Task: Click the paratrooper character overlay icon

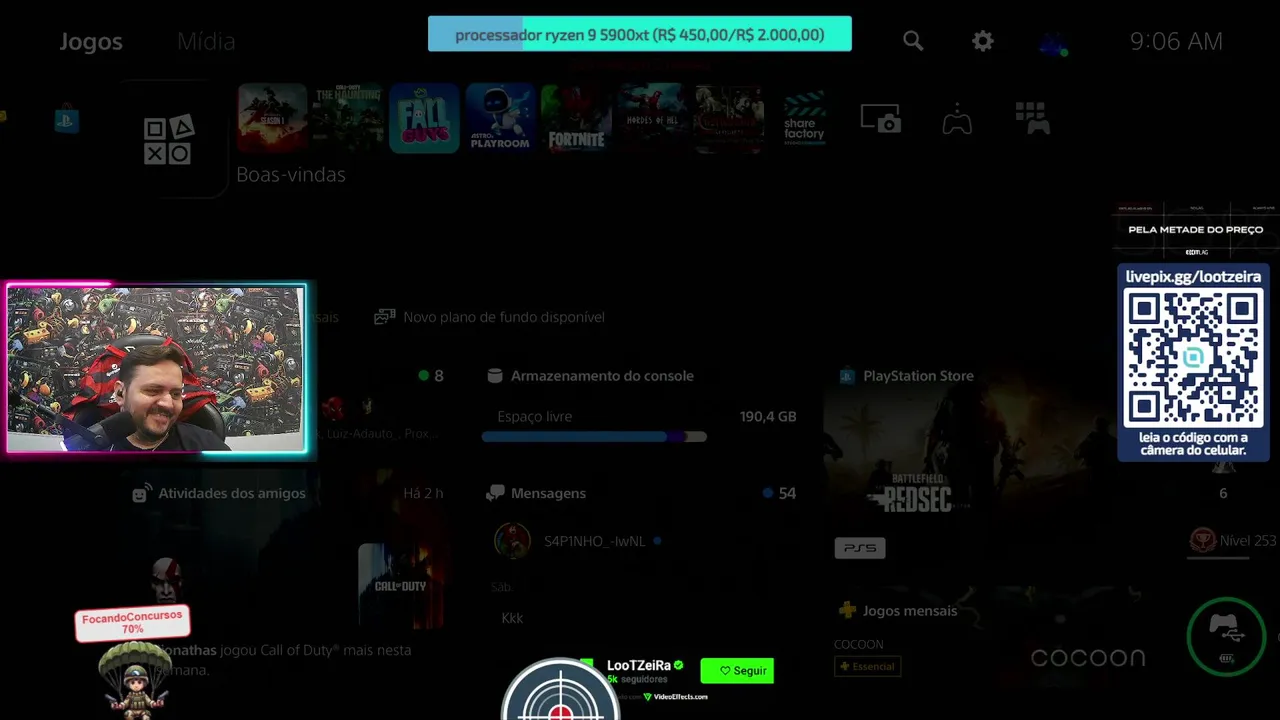Action: click(x=135, y=680)
